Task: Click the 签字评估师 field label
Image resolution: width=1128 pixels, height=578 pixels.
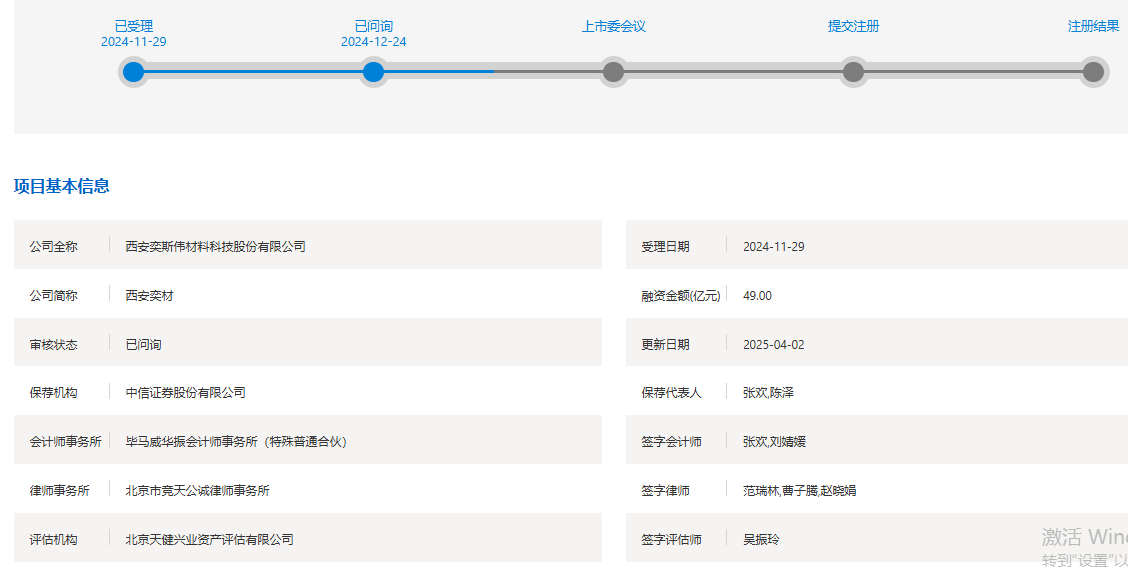Action: coord(671,539)
